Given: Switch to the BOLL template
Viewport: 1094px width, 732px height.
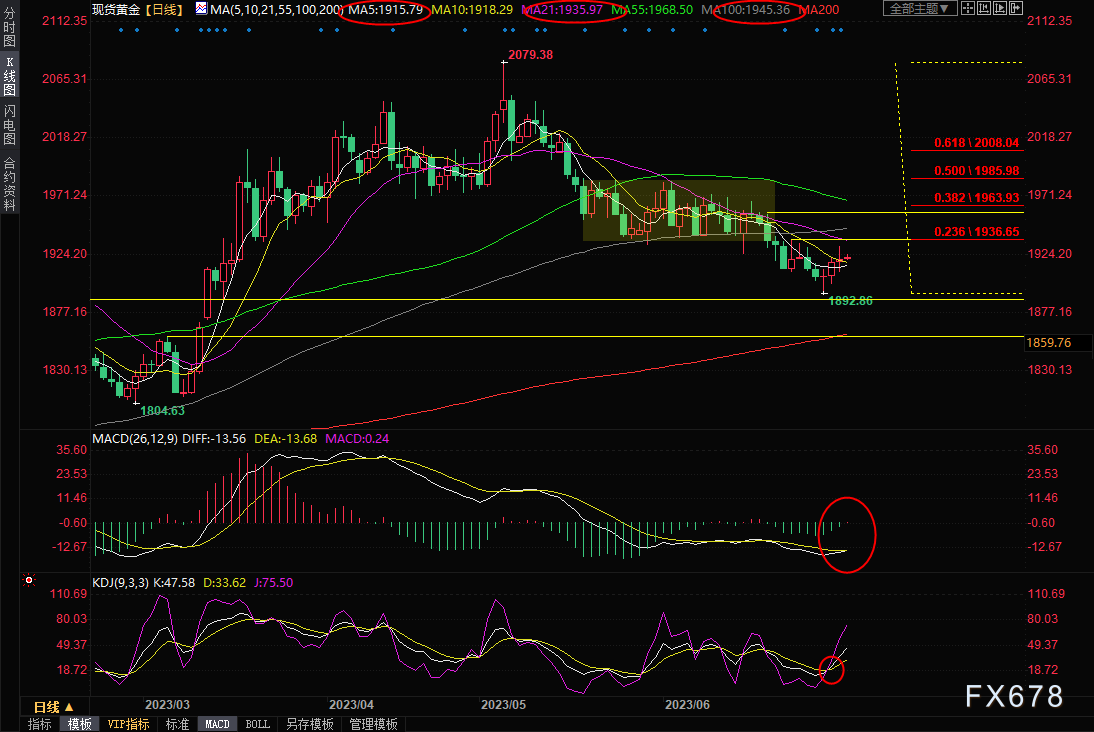Looking at the screenshot, I should coord(257,724).
